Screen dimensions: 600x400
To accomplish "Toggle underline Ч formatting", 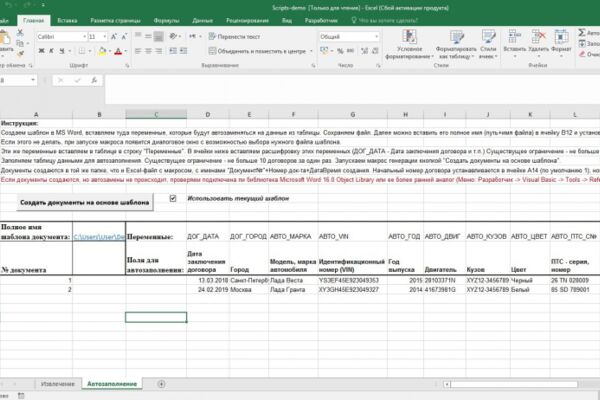I will [62, 51].
